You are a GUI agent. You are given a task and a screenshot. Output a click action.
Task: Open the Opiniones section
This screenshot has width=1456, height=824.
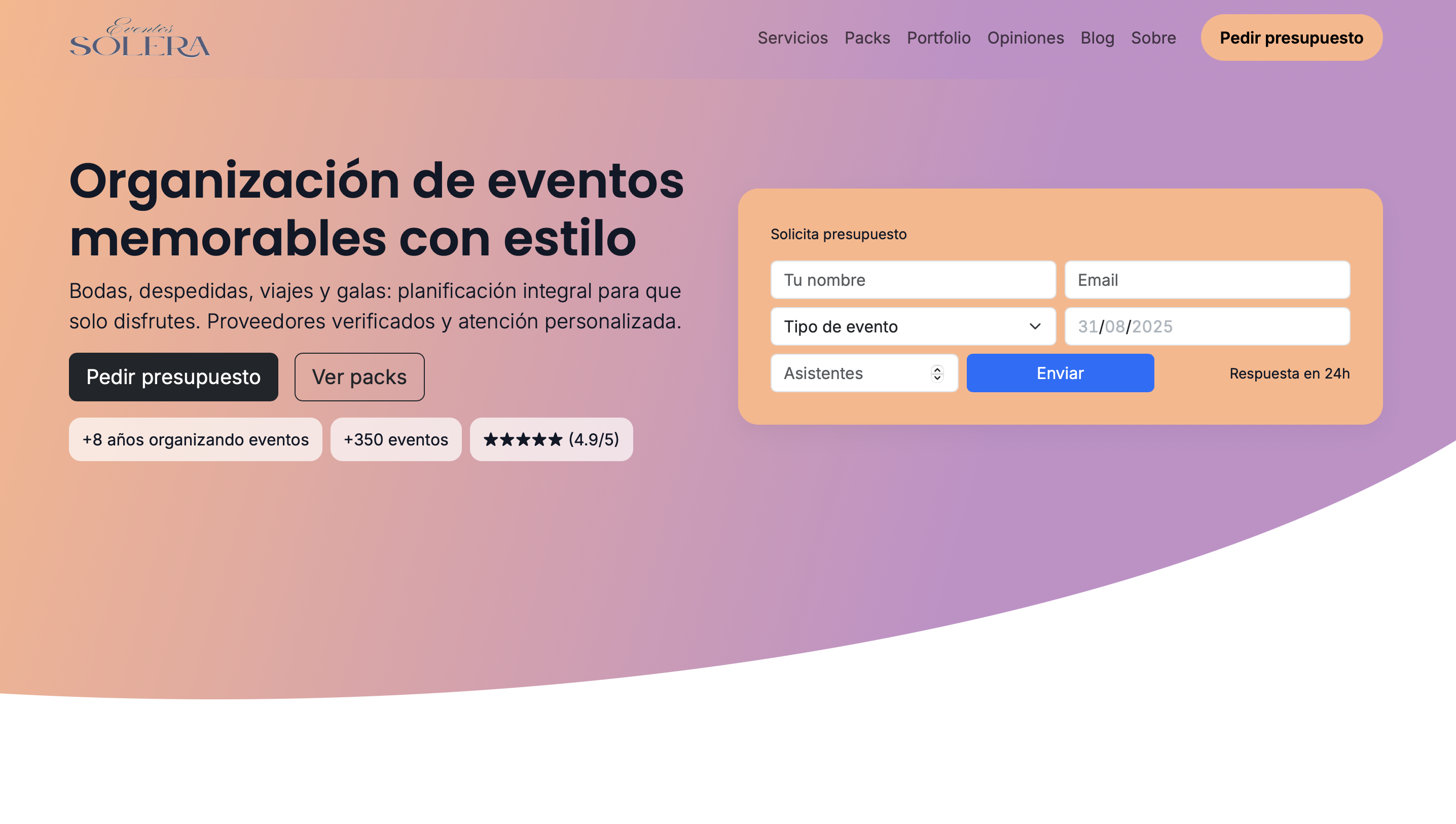tap(1025, 38)
